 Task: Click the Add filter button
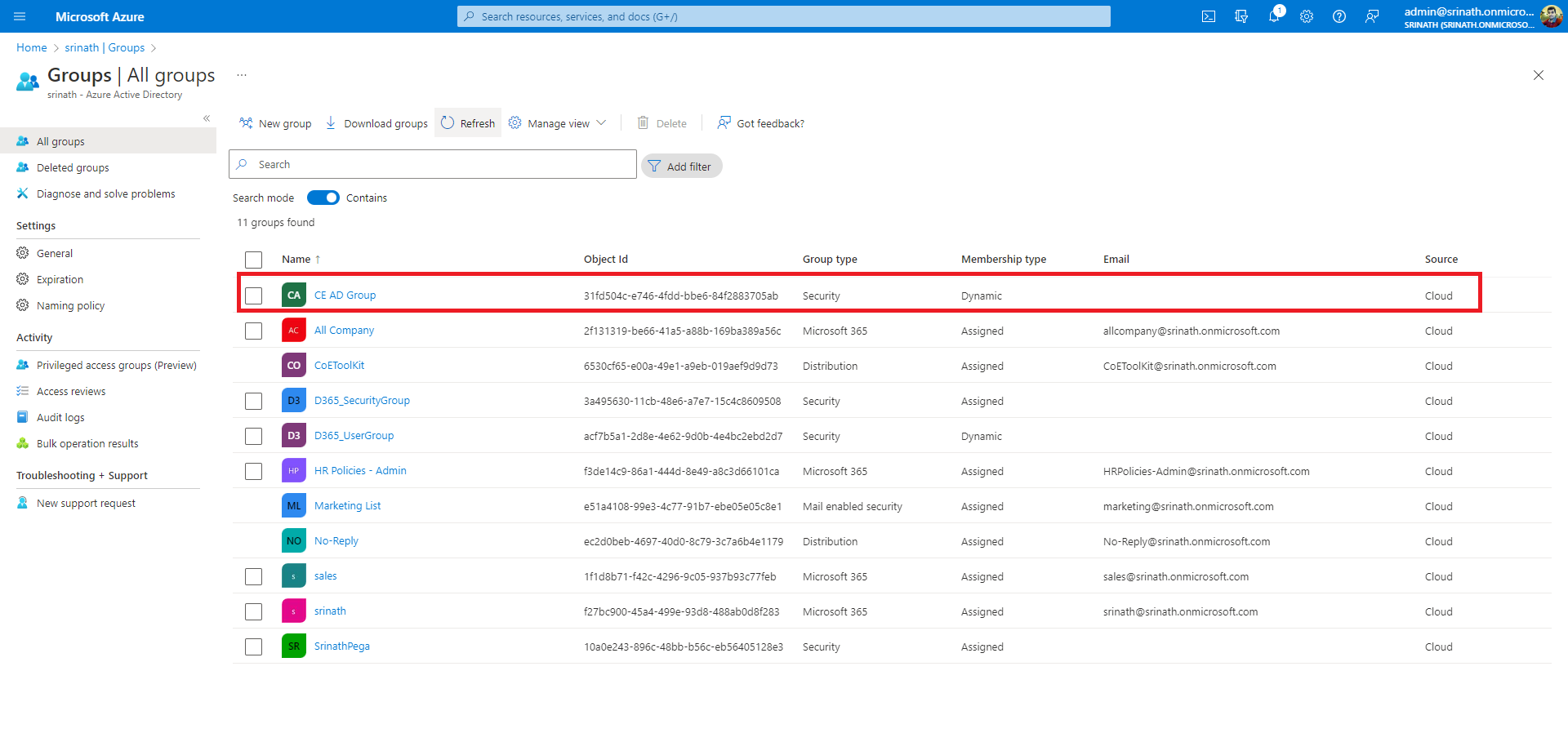[681, 166]
